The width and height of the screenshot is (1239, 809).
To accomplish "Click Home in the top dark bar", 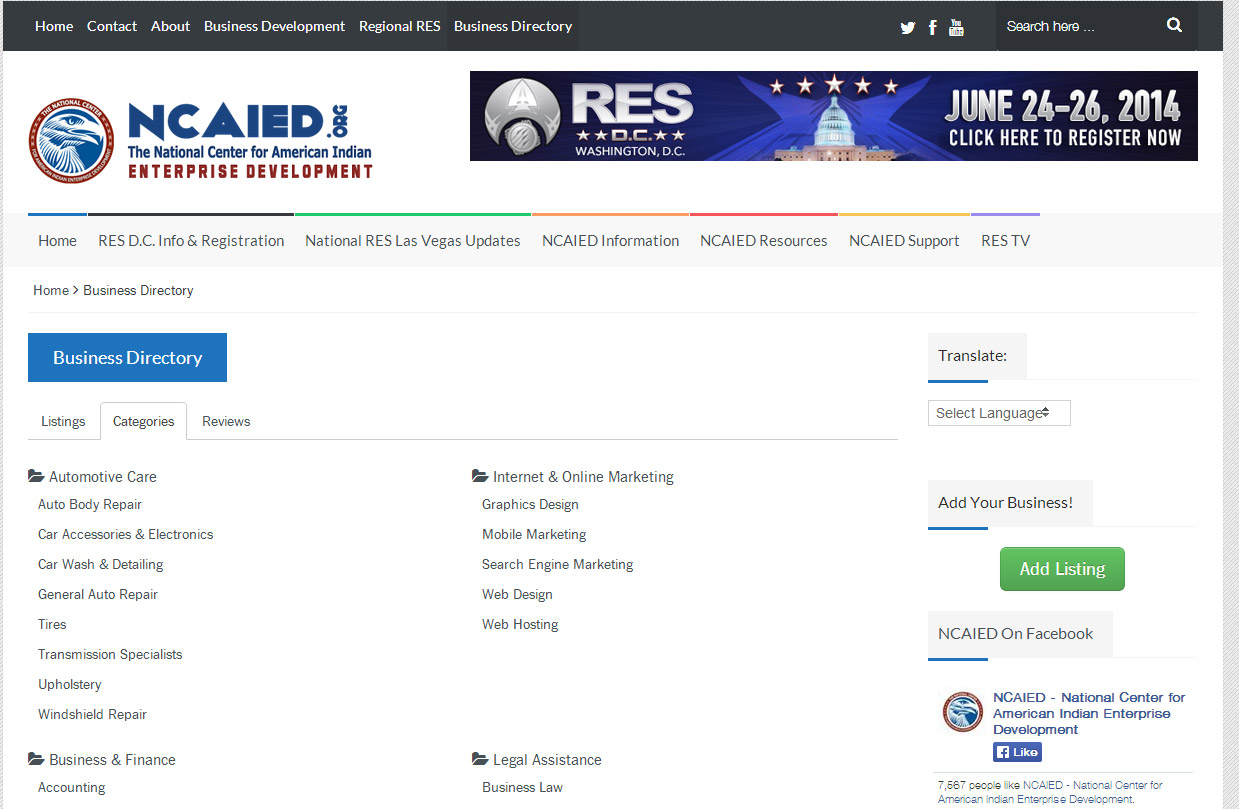I will coord(54,26).
